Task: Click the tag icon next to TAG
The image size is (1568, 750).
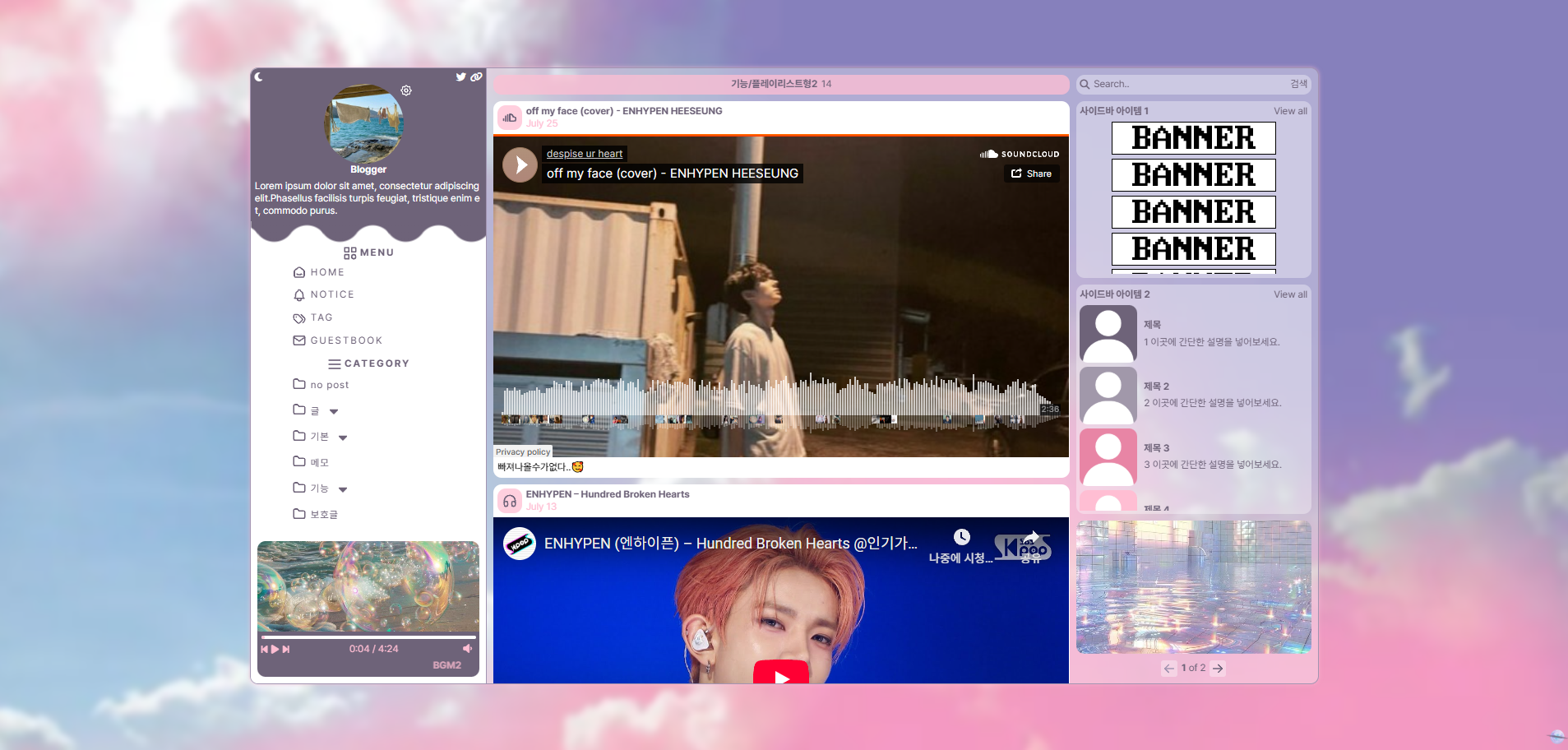Action: click(299, 318)
